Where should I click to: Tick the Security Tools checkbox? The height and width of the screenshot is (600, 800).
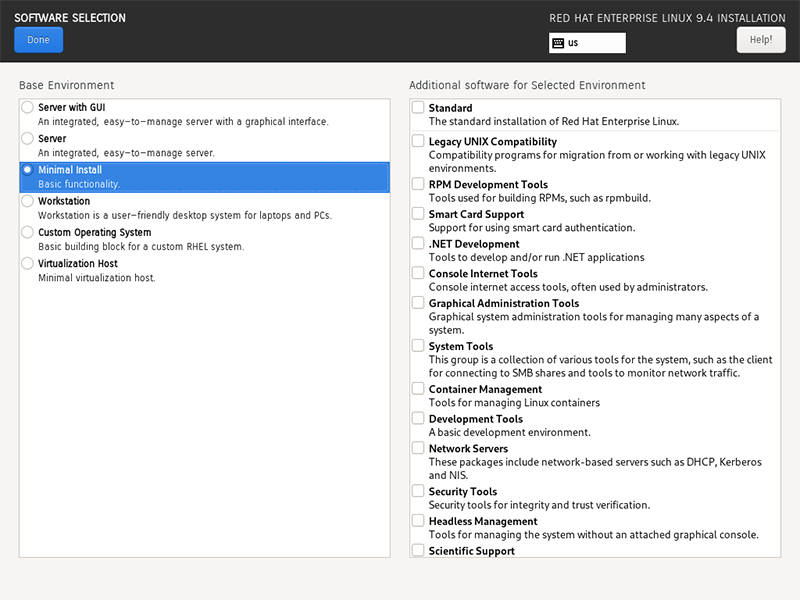[x=418, y=491]
